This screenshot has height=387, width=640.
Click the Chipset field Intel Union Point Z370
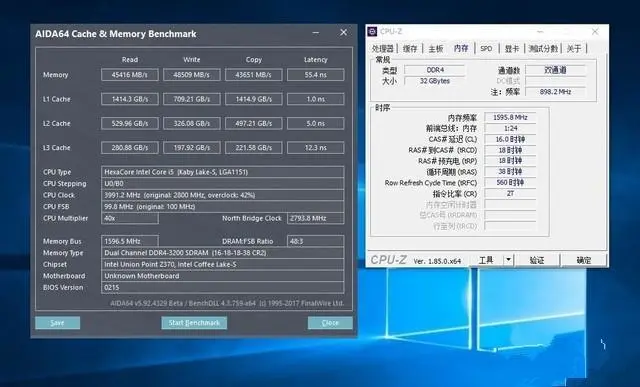[222, 265]
